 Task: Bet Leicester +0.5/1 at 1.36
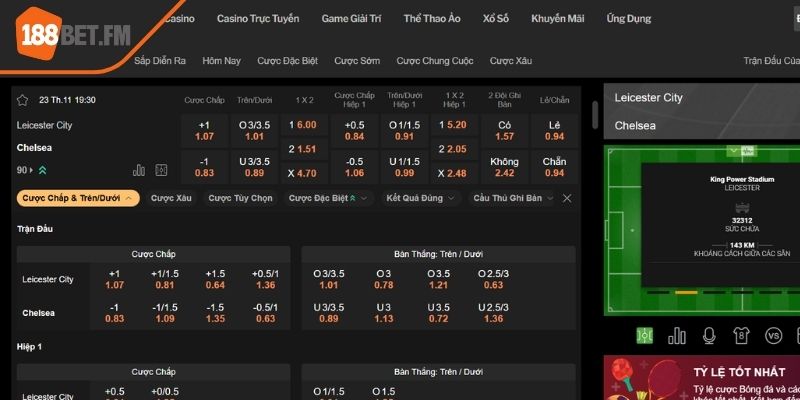click(265, 280)
